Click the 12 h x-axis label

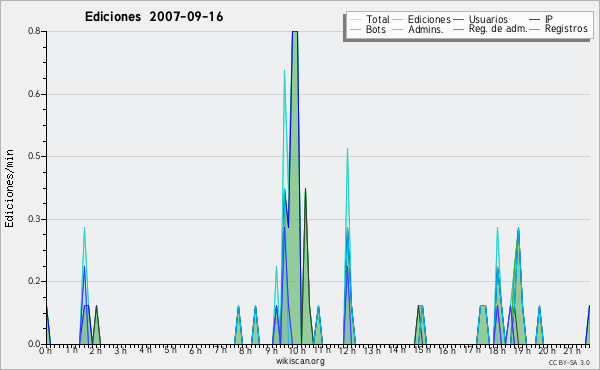[348, 350]
